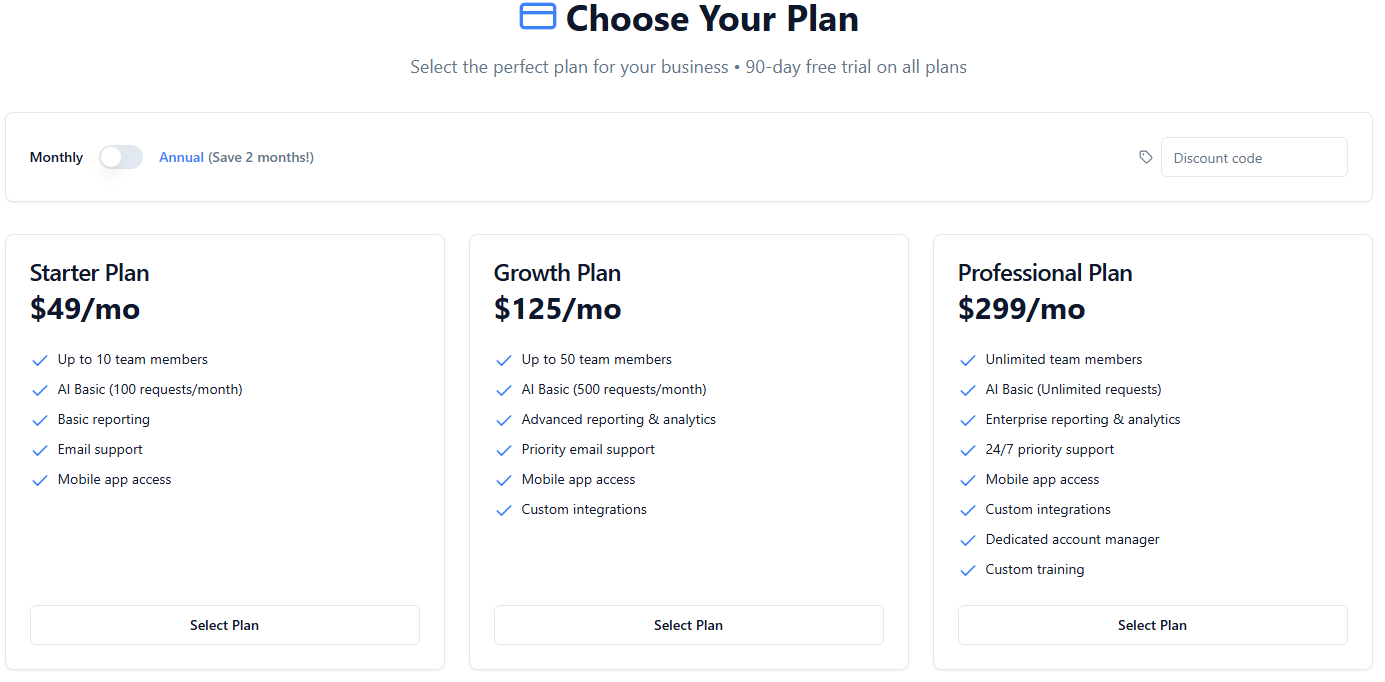This screenshot has height=682, width=1385.
Task: Click the Starter Plan card heading
Action: coord(90,273)
